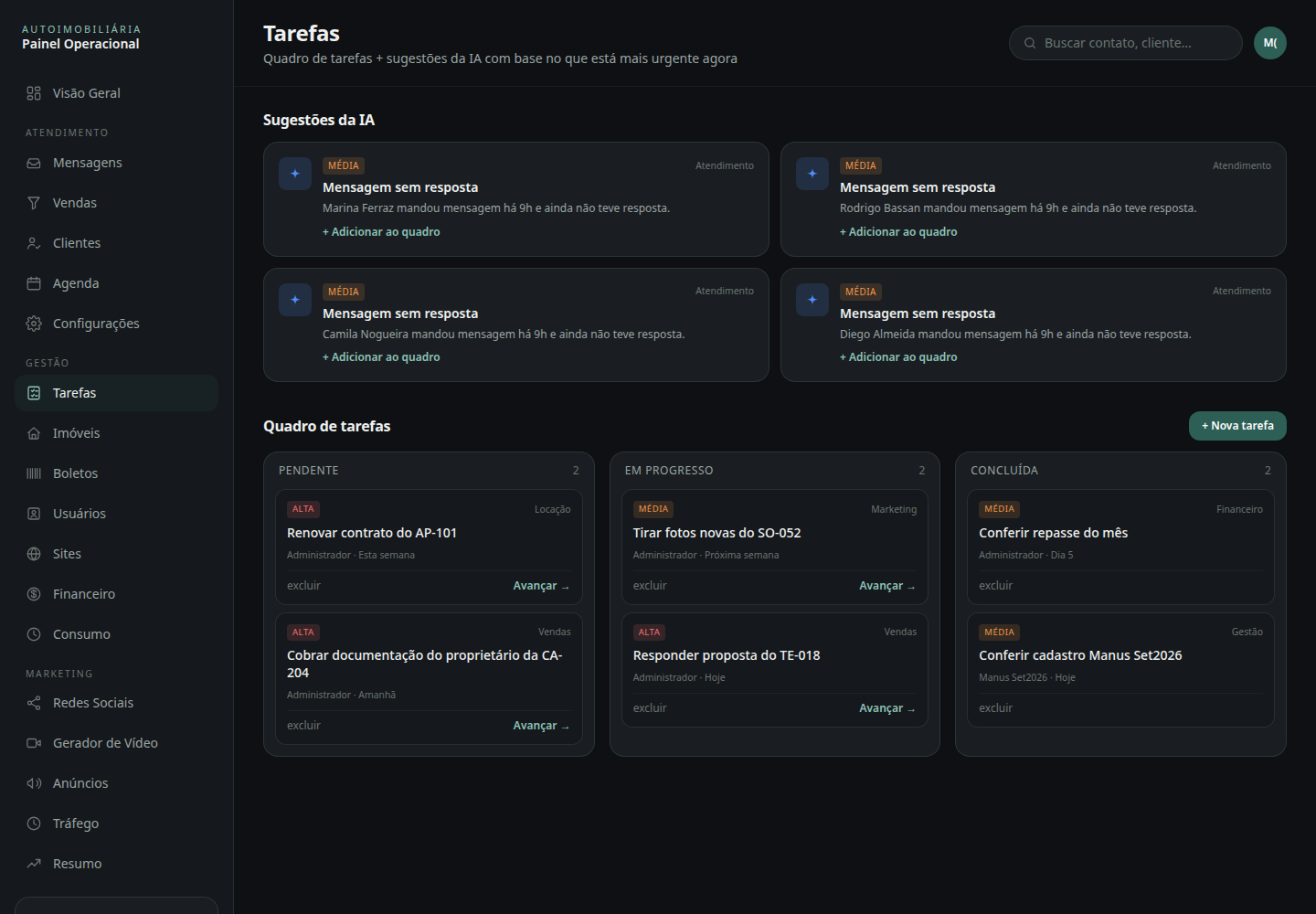Advance the Responder proposta do TE-018 task
The height and width of the screenshot is (914, 1316).
pyautogui.click(x=887, y=708)
